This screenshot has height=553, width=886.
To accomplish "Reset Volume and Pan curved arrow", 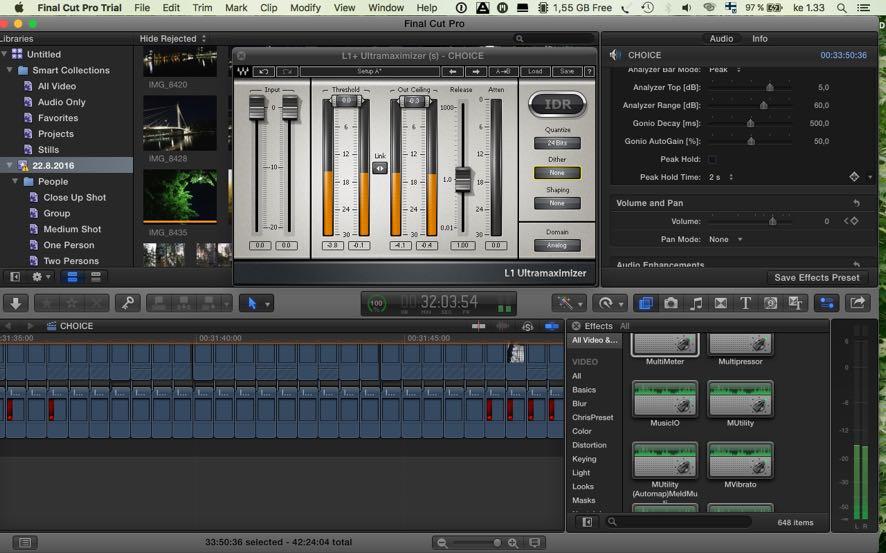I will click(x=857, y=203).
